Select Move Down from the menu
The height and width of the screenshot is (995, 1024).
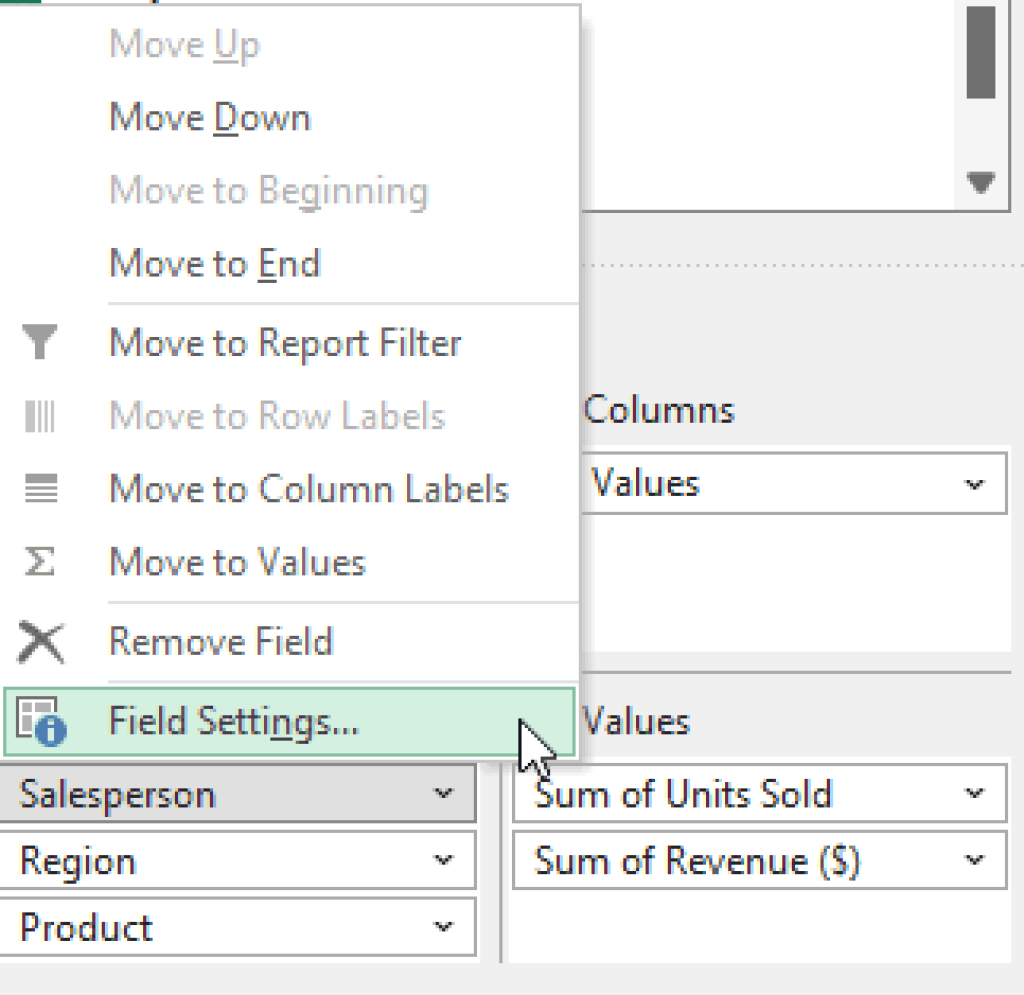pos(209,116)
